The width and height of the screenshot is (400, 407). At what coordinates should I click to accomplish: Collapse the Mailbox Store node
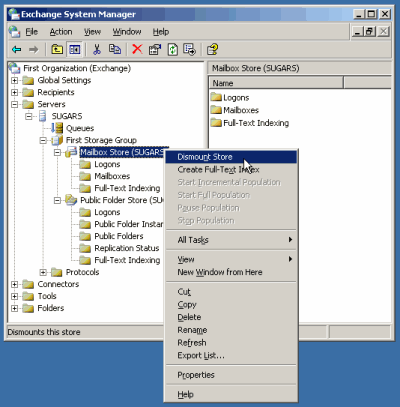click(57, 152)
